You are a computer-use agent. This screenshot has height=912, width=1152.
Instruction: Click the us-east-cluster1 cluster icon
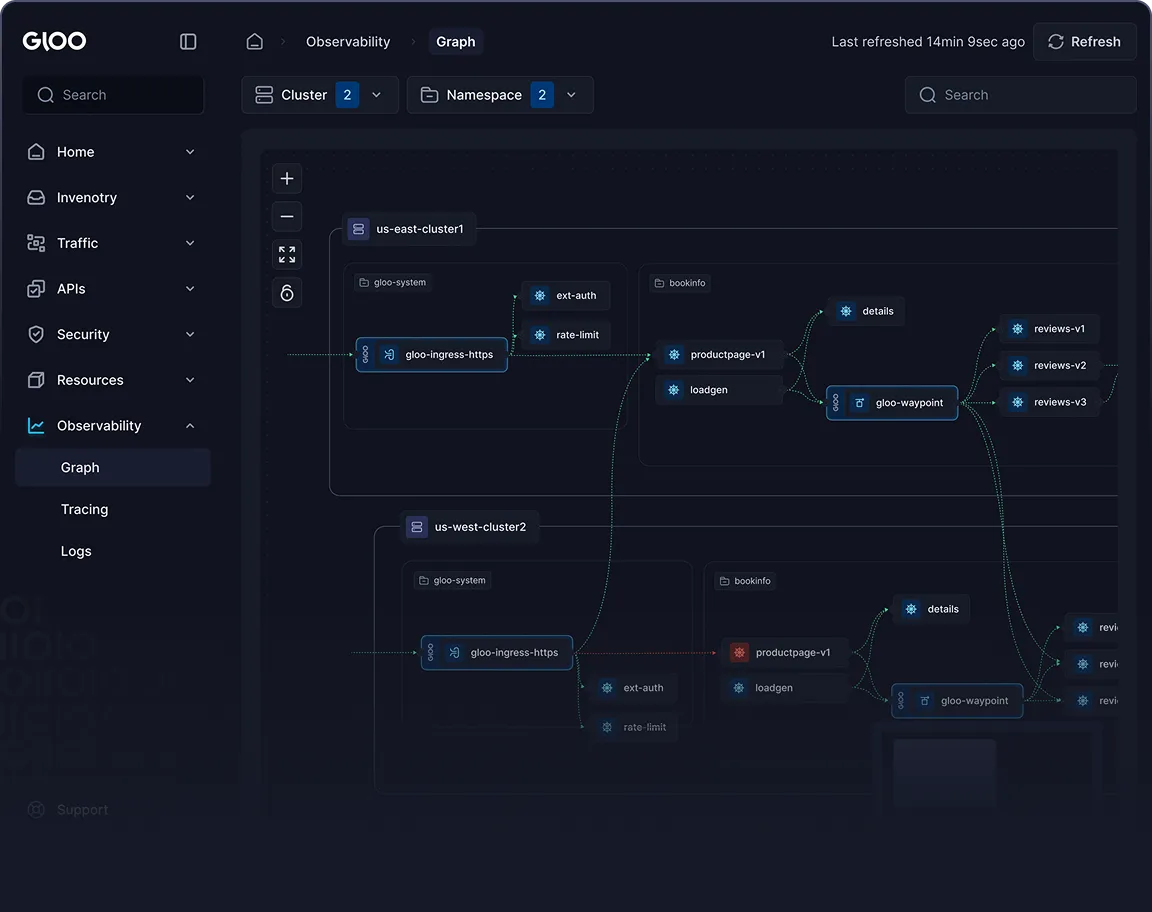click(x=359, y=229)
